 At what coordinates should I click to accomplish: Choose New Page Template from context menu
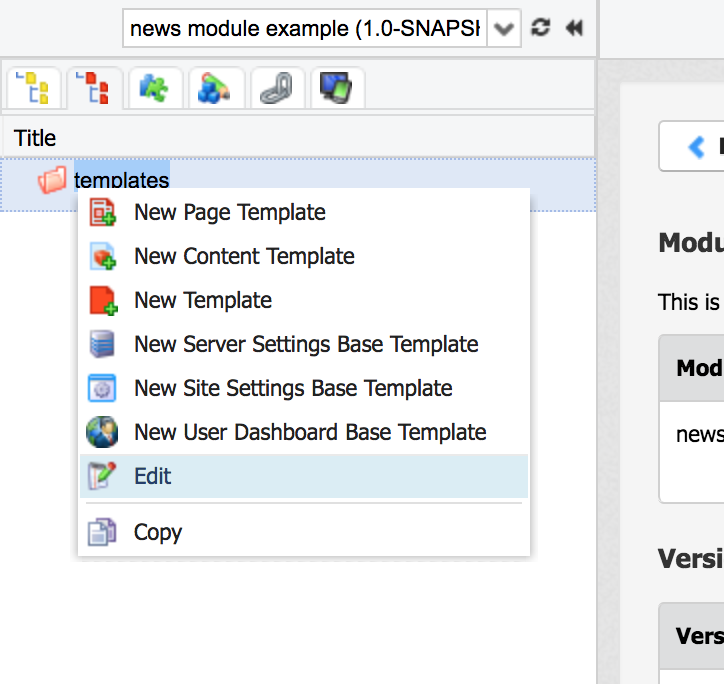click(x=229, y=212)
